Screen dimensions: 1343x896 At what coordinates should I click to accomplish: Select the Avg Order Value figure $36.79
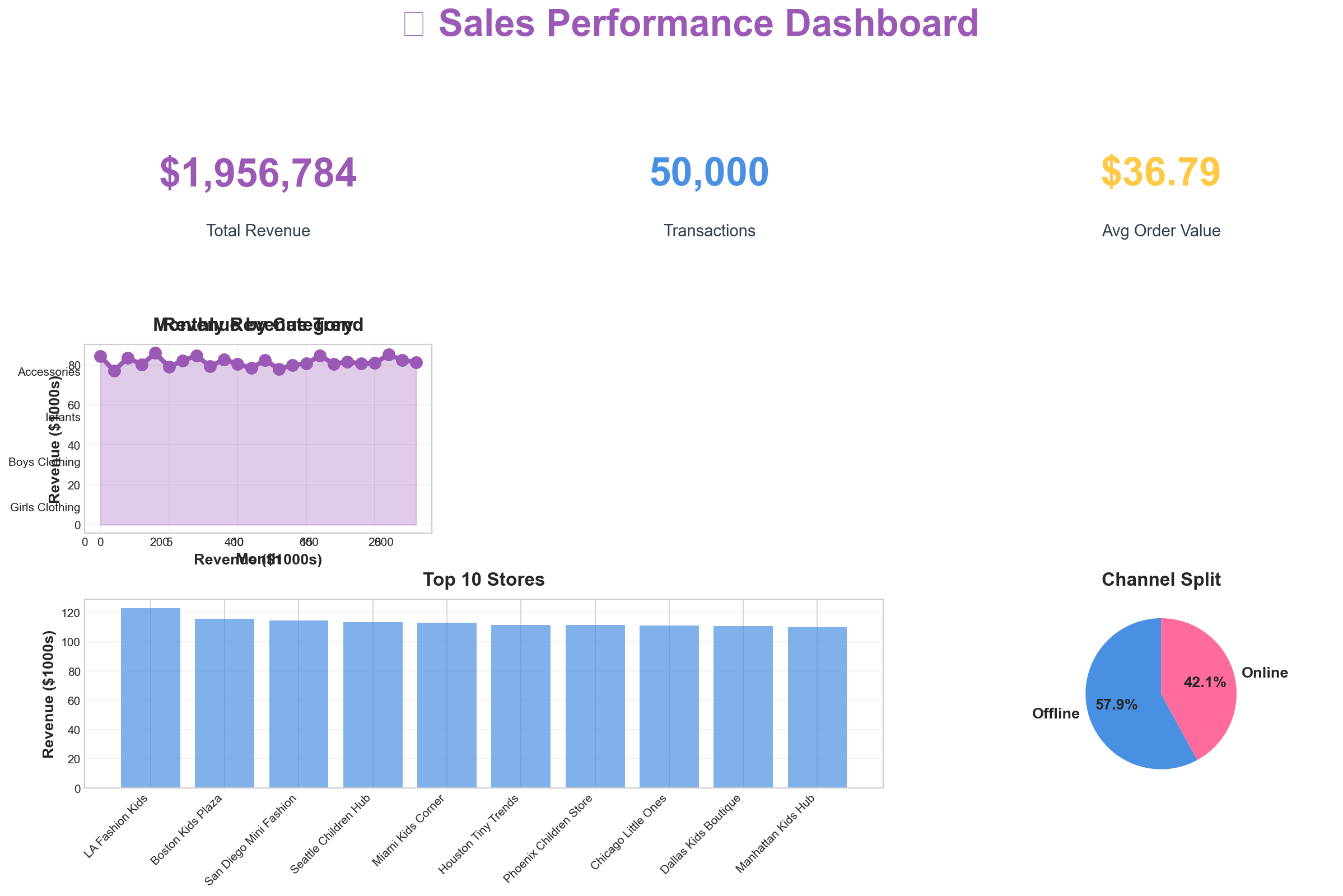[1162, 171]
